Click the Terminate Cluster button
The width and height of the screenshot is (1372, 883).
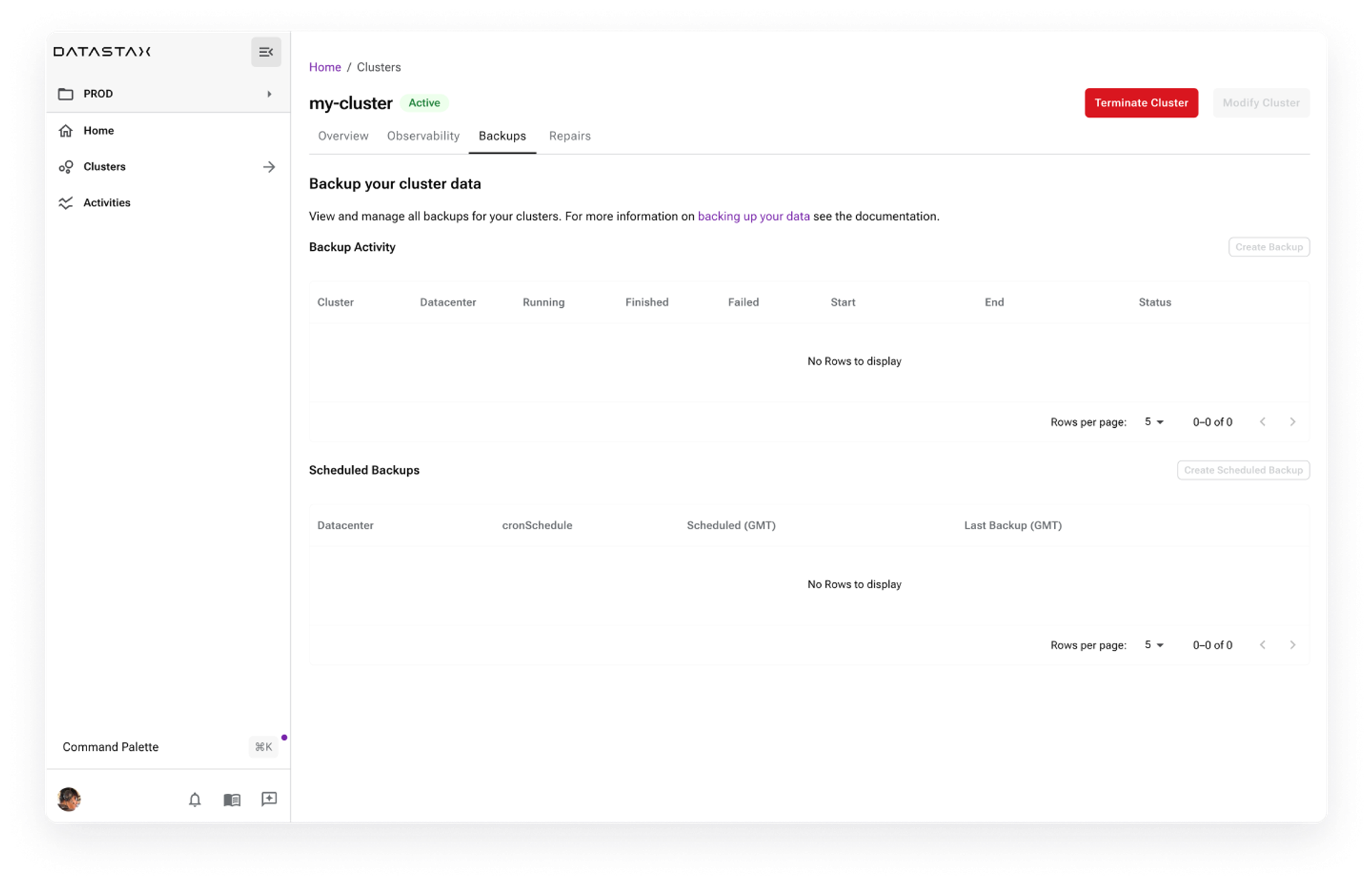[x=1140, y=102]
